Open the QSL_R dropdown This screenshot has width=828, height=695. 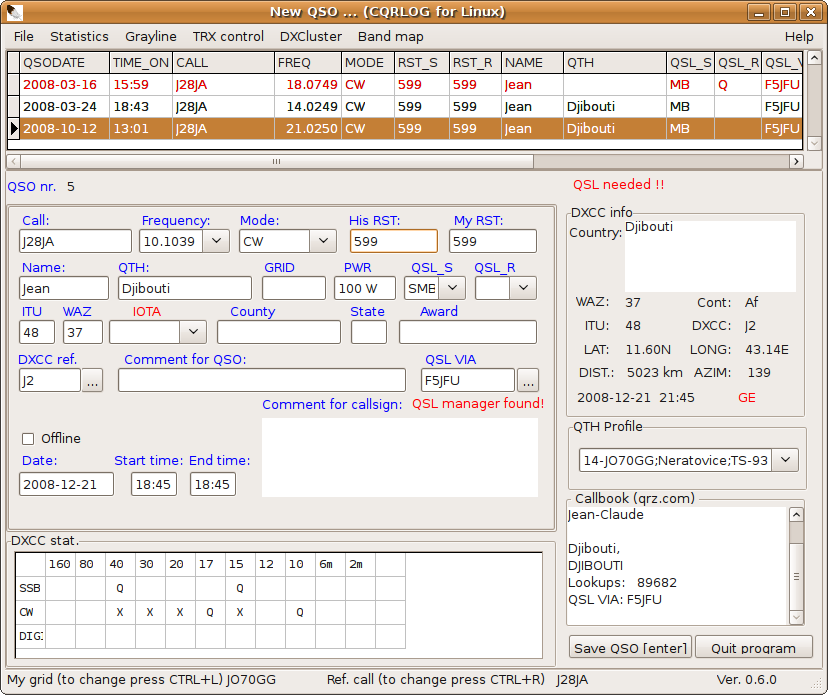(x=524, y=288)
